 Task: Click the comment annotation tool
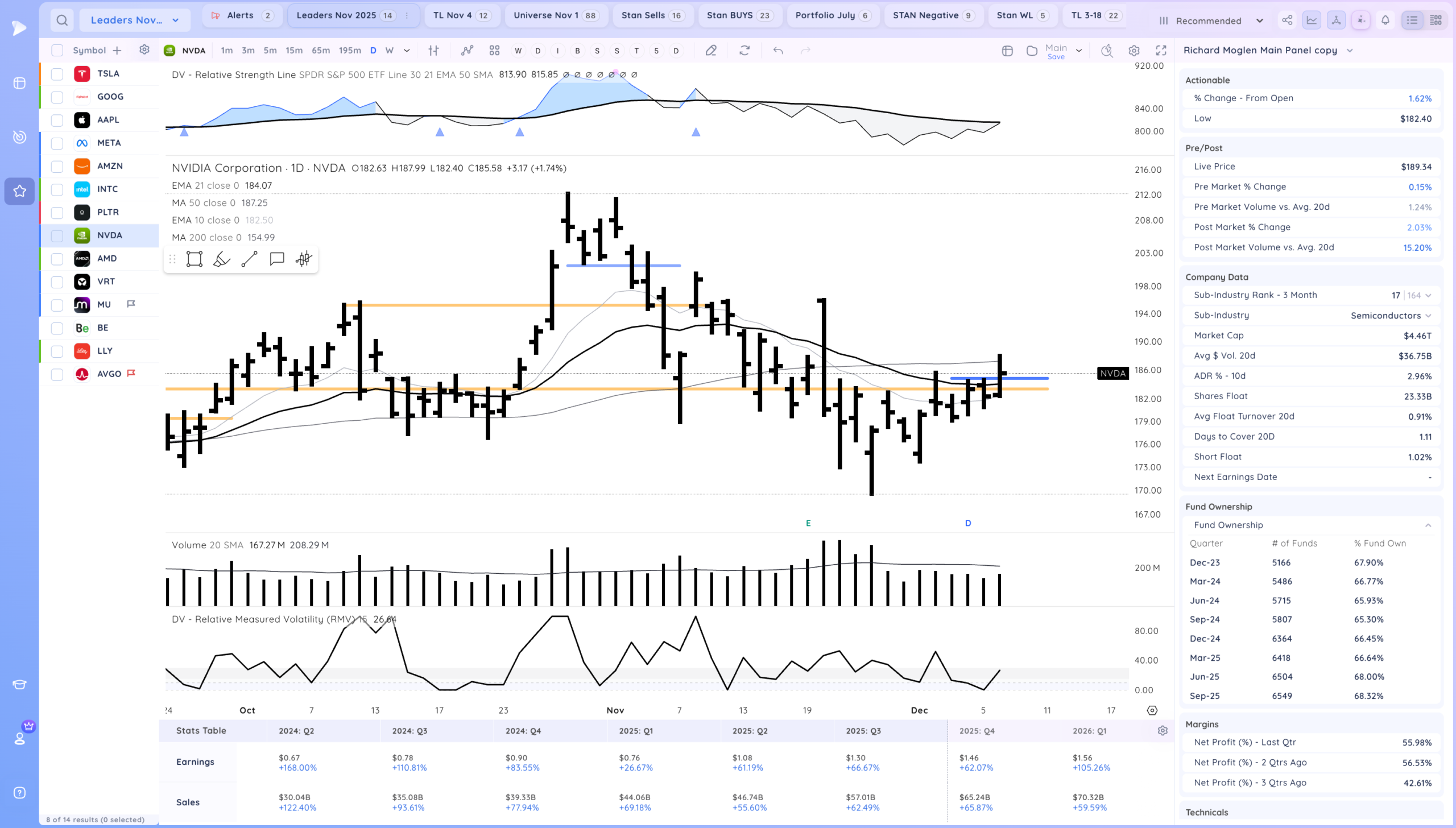[x=277, y=259]
